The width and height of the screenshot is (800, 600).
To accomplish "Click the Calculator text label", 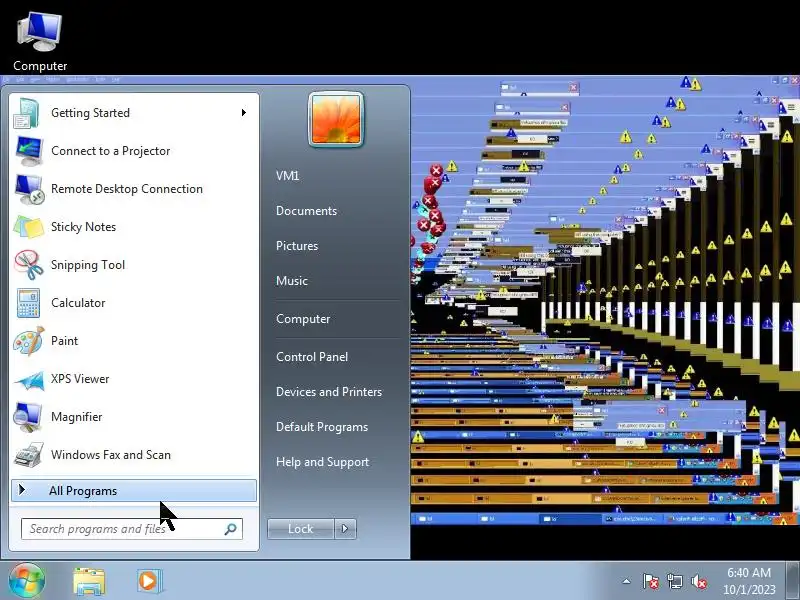I will (x=78, y=303).
